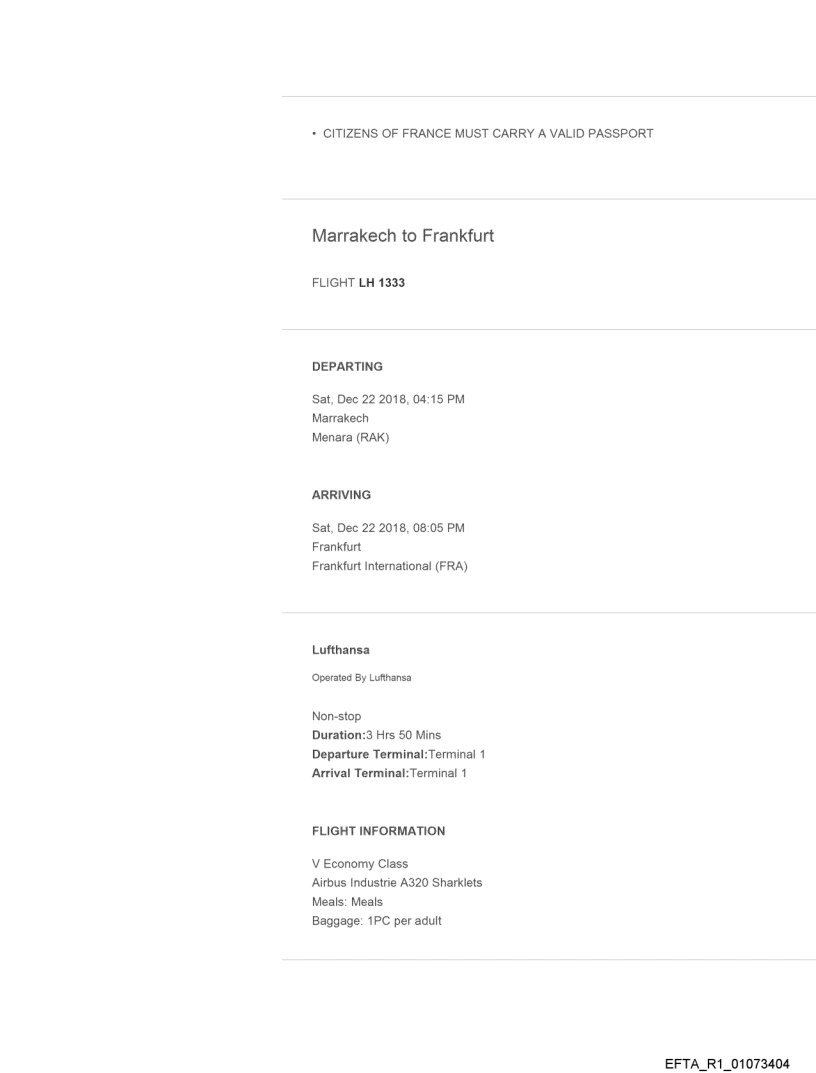Click the Operated By Lufthansa line

[x=362, y=679]
